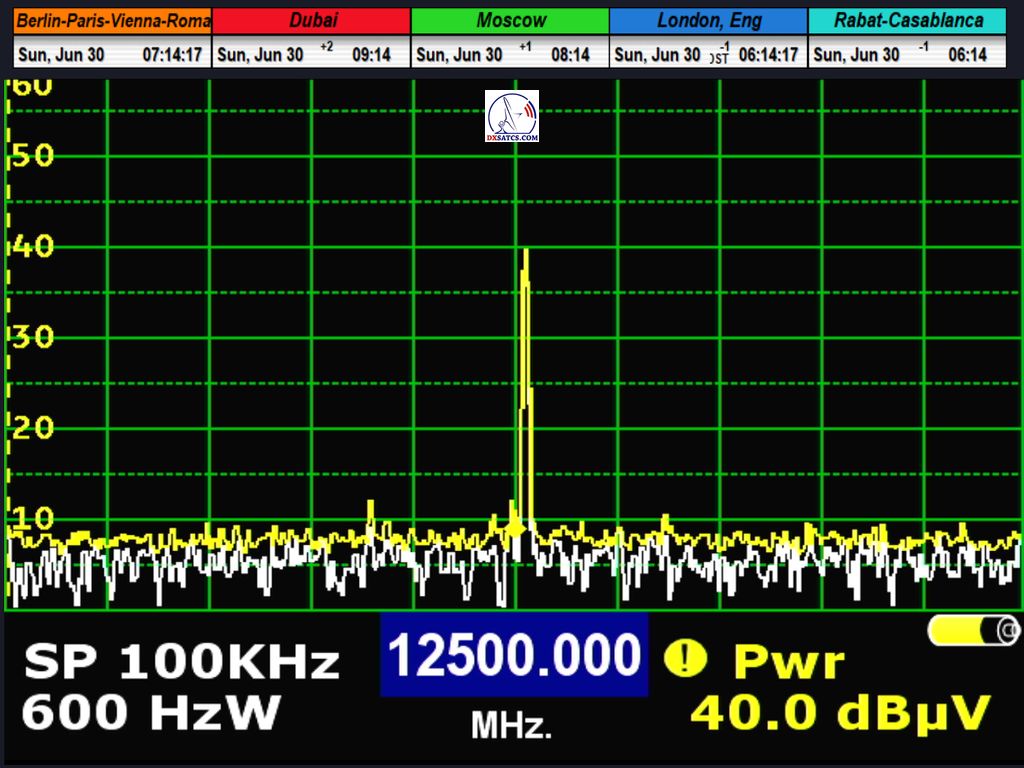
Task: Click the yellow diamond marker on the spectrum
Action: click(515, 528)
